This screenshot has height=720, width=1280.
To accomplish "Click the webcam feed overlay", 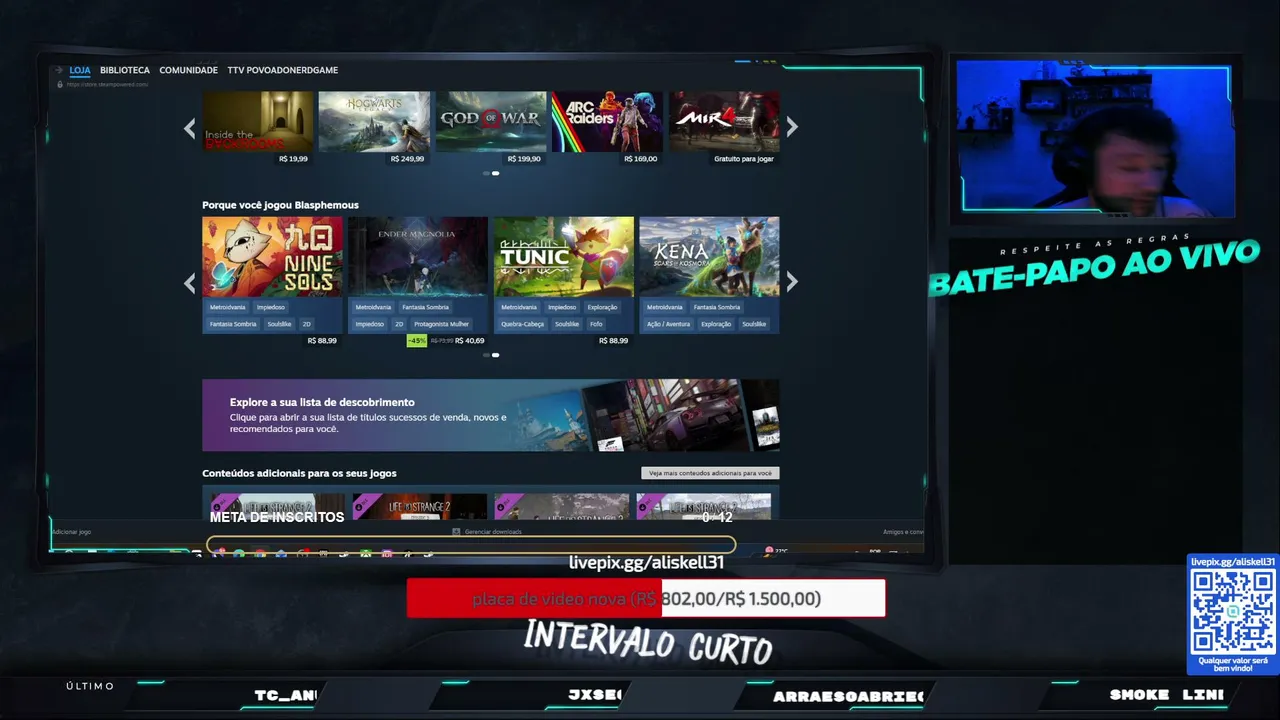I will [1096, 136].
